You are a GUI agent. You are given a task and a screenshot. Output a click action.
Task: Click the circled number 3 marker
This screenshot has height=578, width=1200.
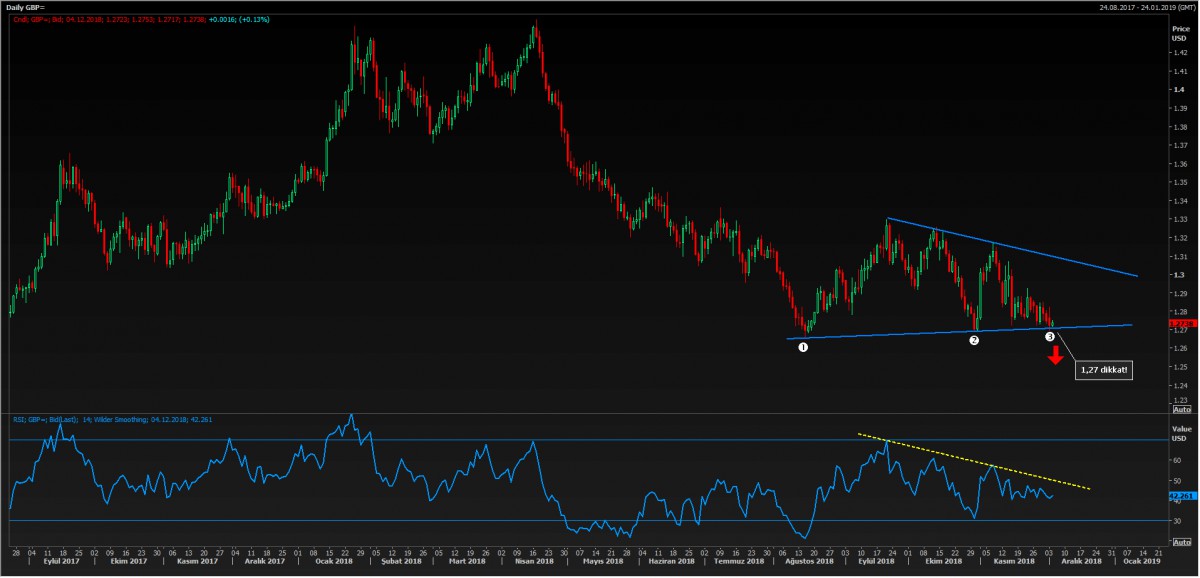coord(1049,337)
